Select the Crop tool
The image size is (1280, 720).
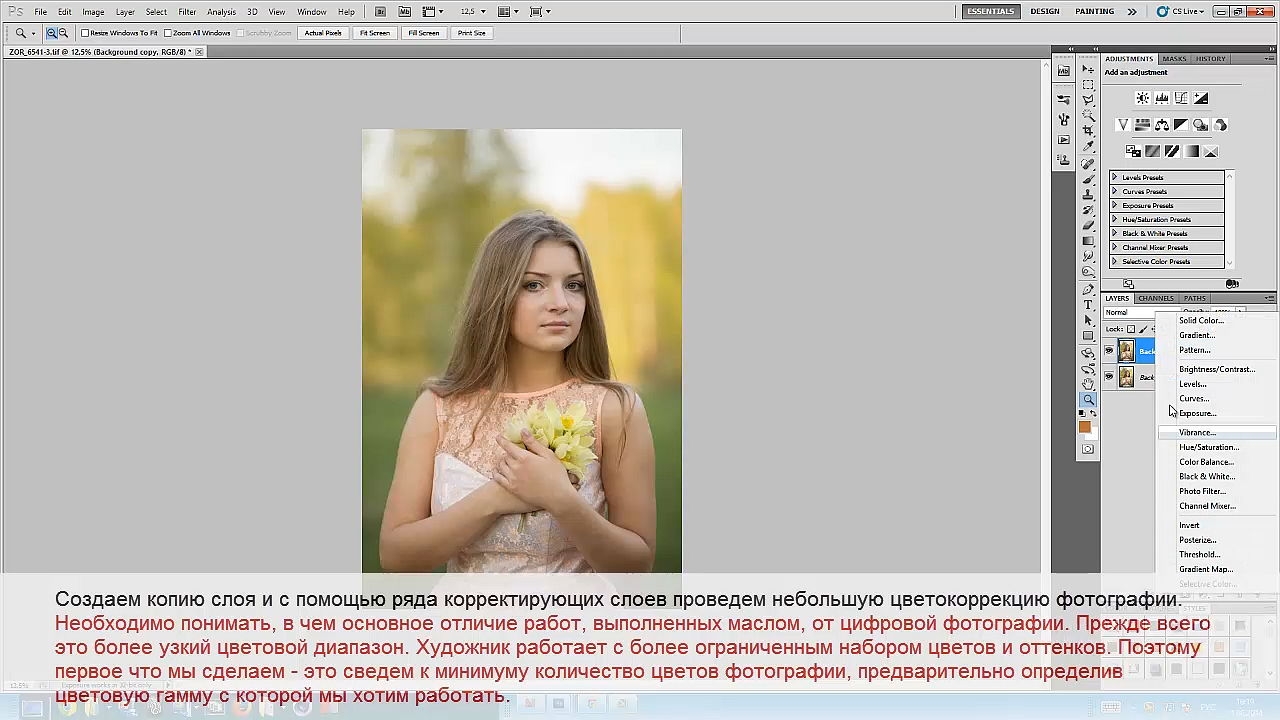[x=1088, y=131]
